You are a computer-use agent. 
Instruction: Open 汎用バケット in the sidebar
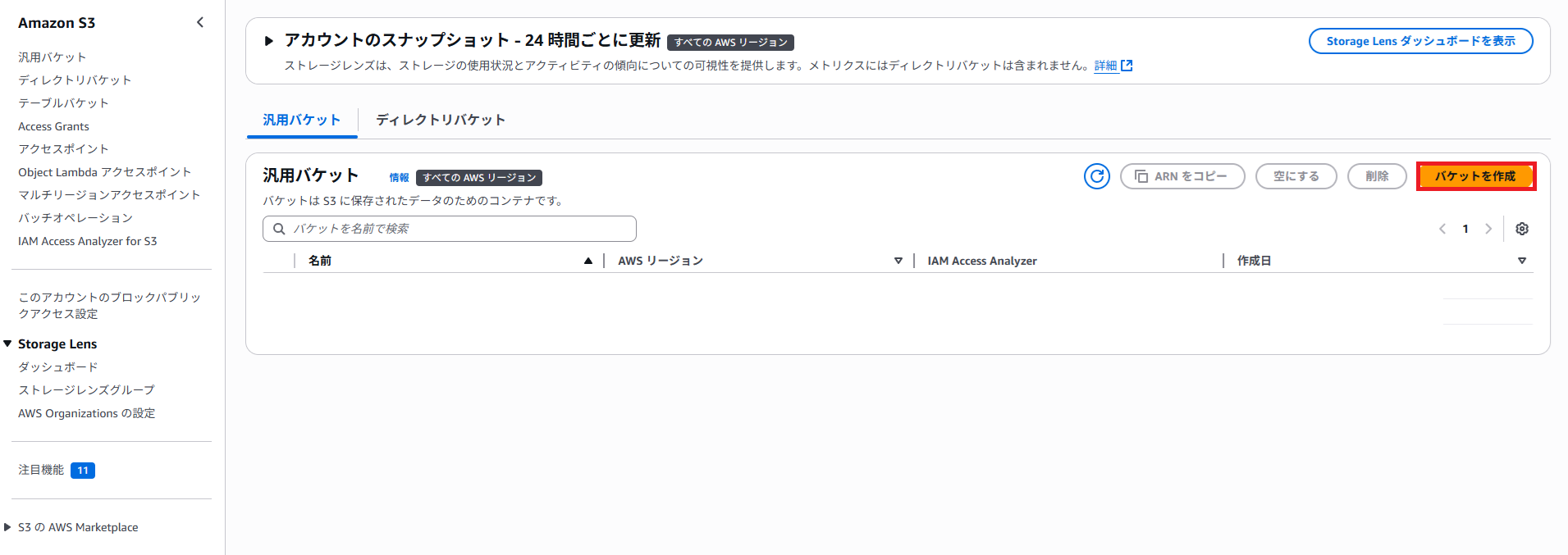pos(53,57)
